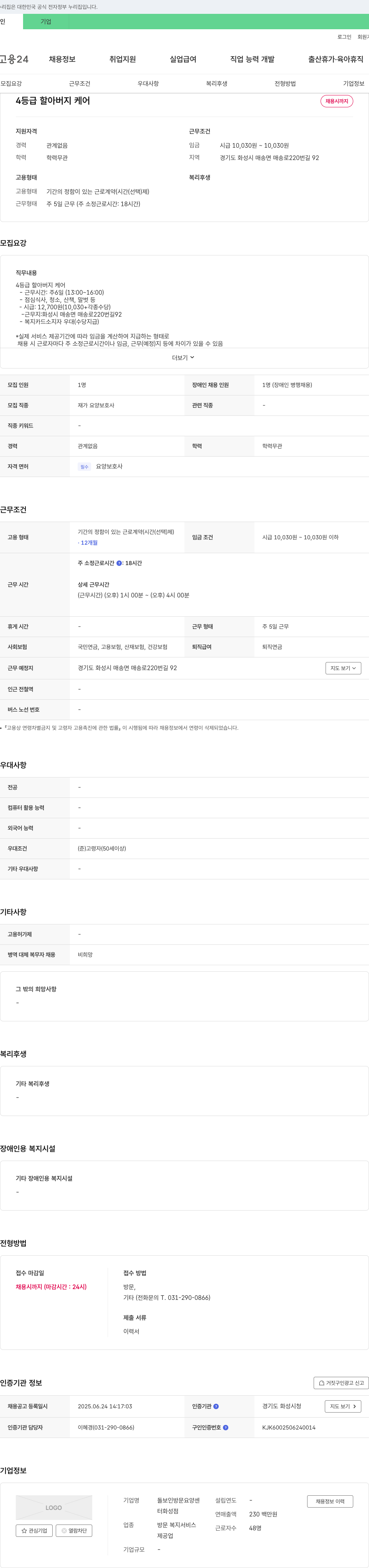The height and width of the screenshot is (1568, 369).
Task: Jump to 근무조건 section tab
Action: pyautogui.click(x=80, y=84)
